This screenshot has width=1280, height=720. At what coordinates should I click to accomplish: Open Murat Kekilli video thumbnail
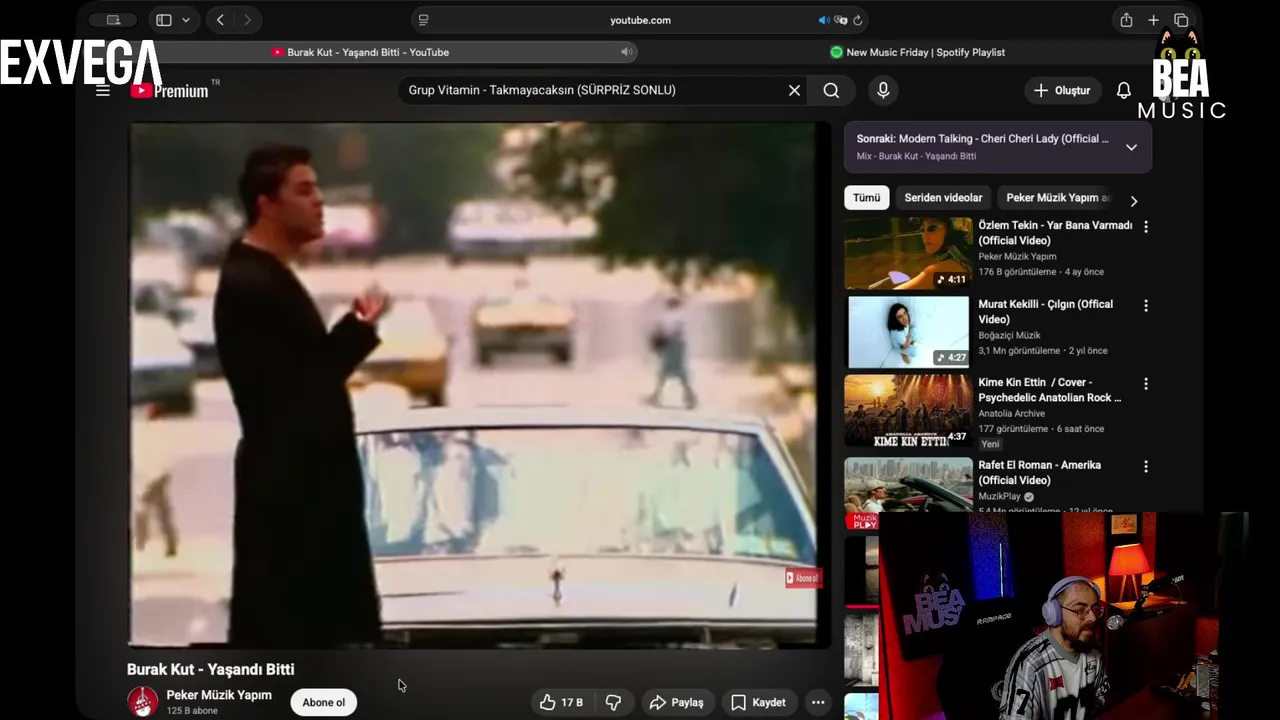point(908,332)
